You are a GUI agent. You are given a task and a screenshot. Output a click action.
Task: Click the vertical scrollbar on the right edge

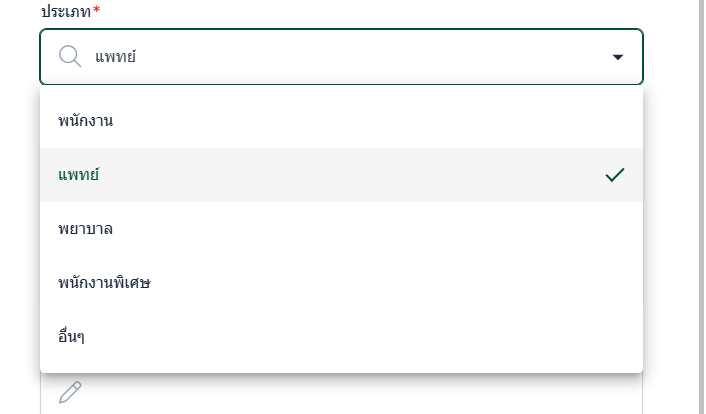pos(700,200)
